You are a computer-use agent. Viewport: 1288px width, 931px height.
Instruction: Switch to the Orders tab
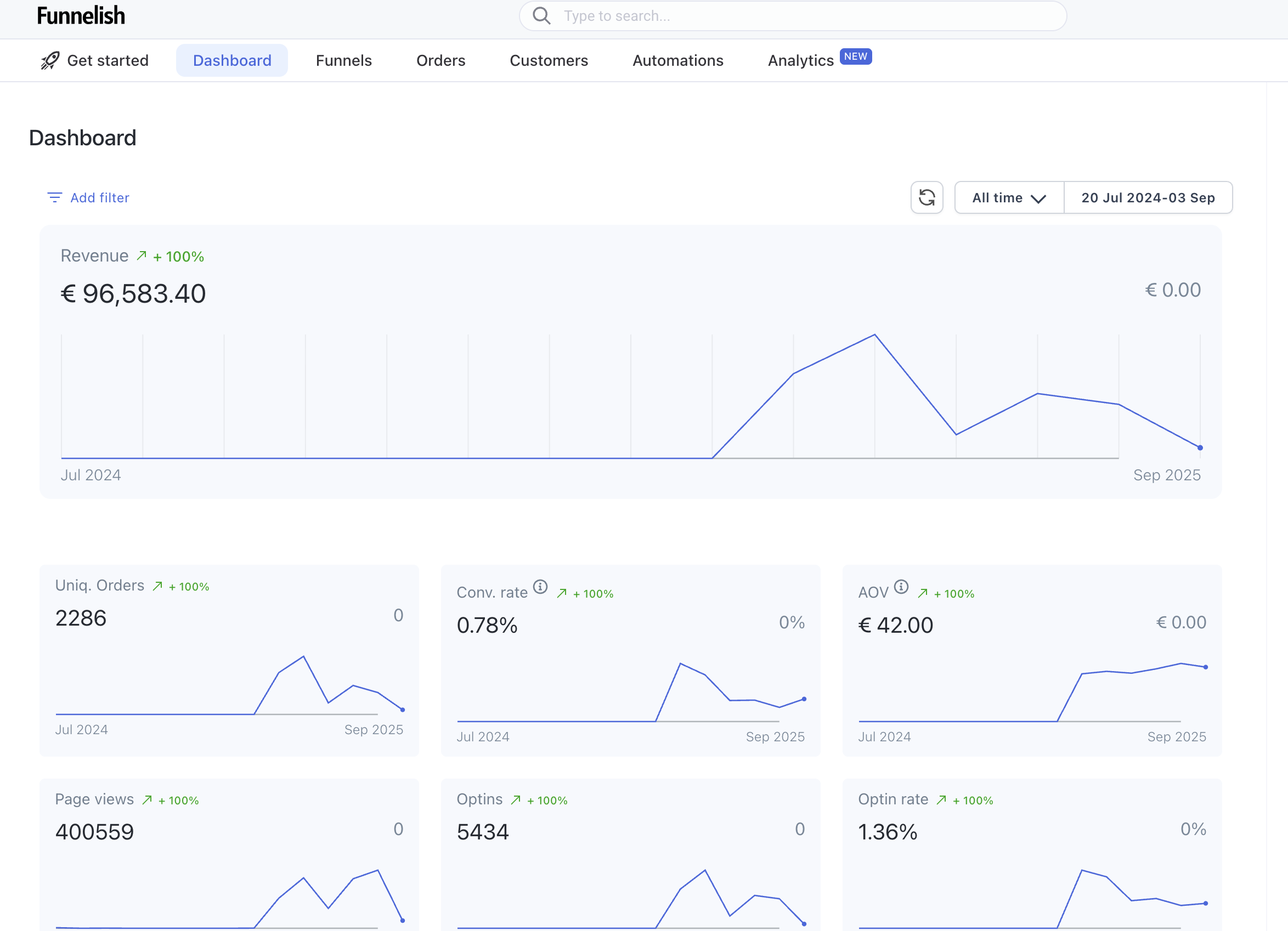click(440, 60)
